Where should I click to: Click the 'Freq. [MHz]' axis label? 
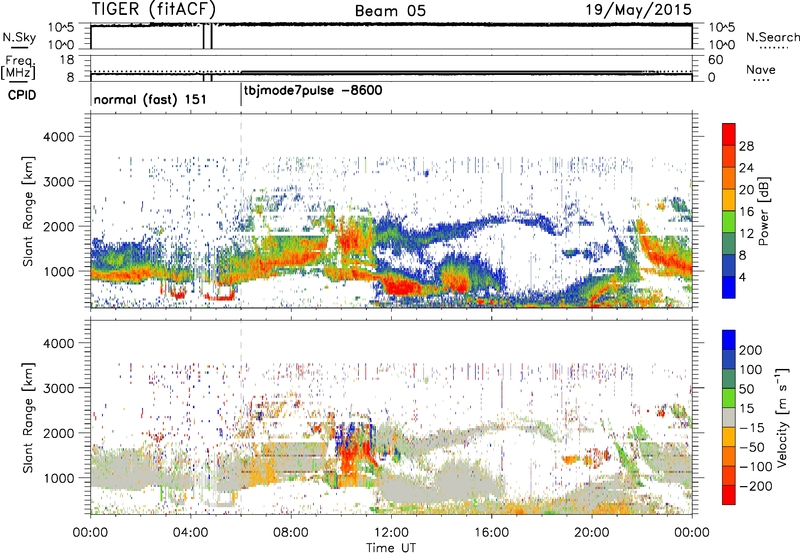(x=19, y=67)
